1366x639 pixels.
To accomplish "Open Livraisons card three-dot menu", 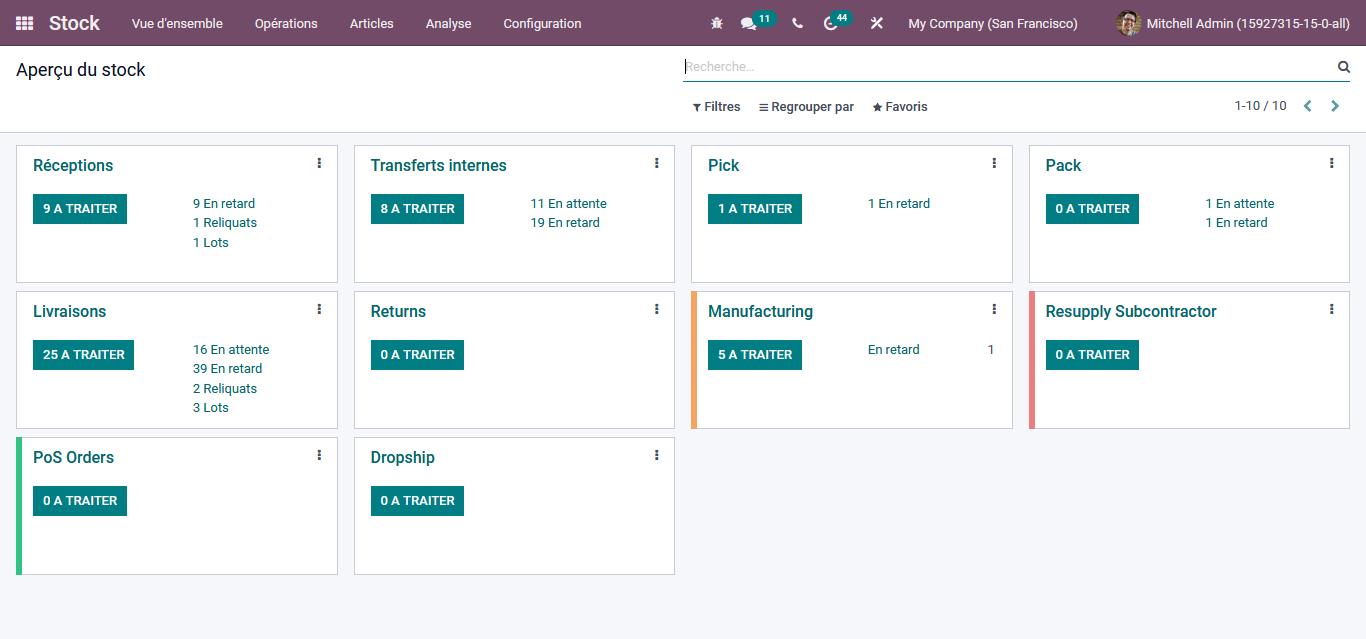I will [x=319, y=309].
